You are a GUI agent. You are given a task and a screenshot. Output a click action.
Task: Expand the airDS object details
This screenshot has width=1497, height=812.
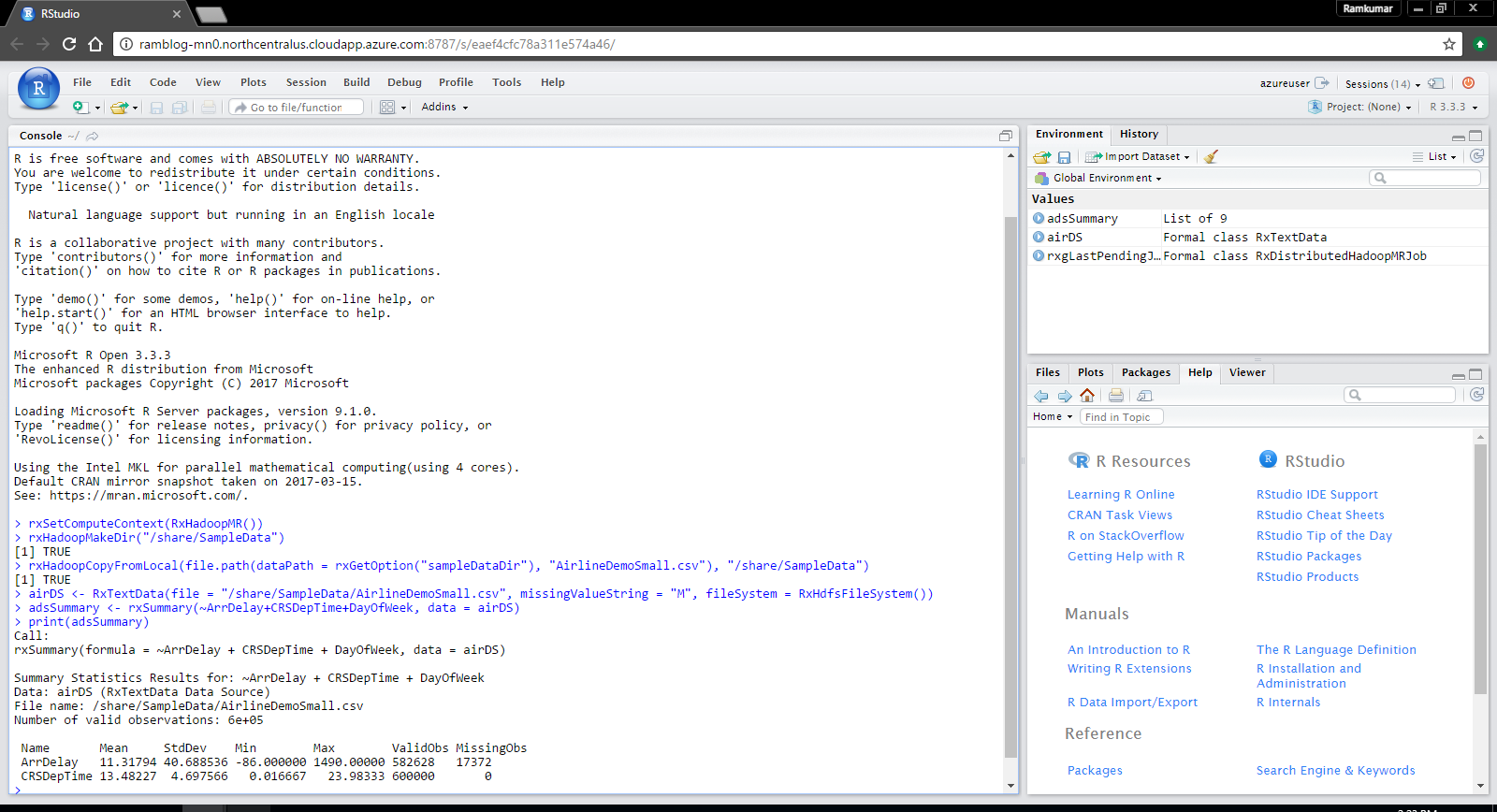[x=1039, y=237]
